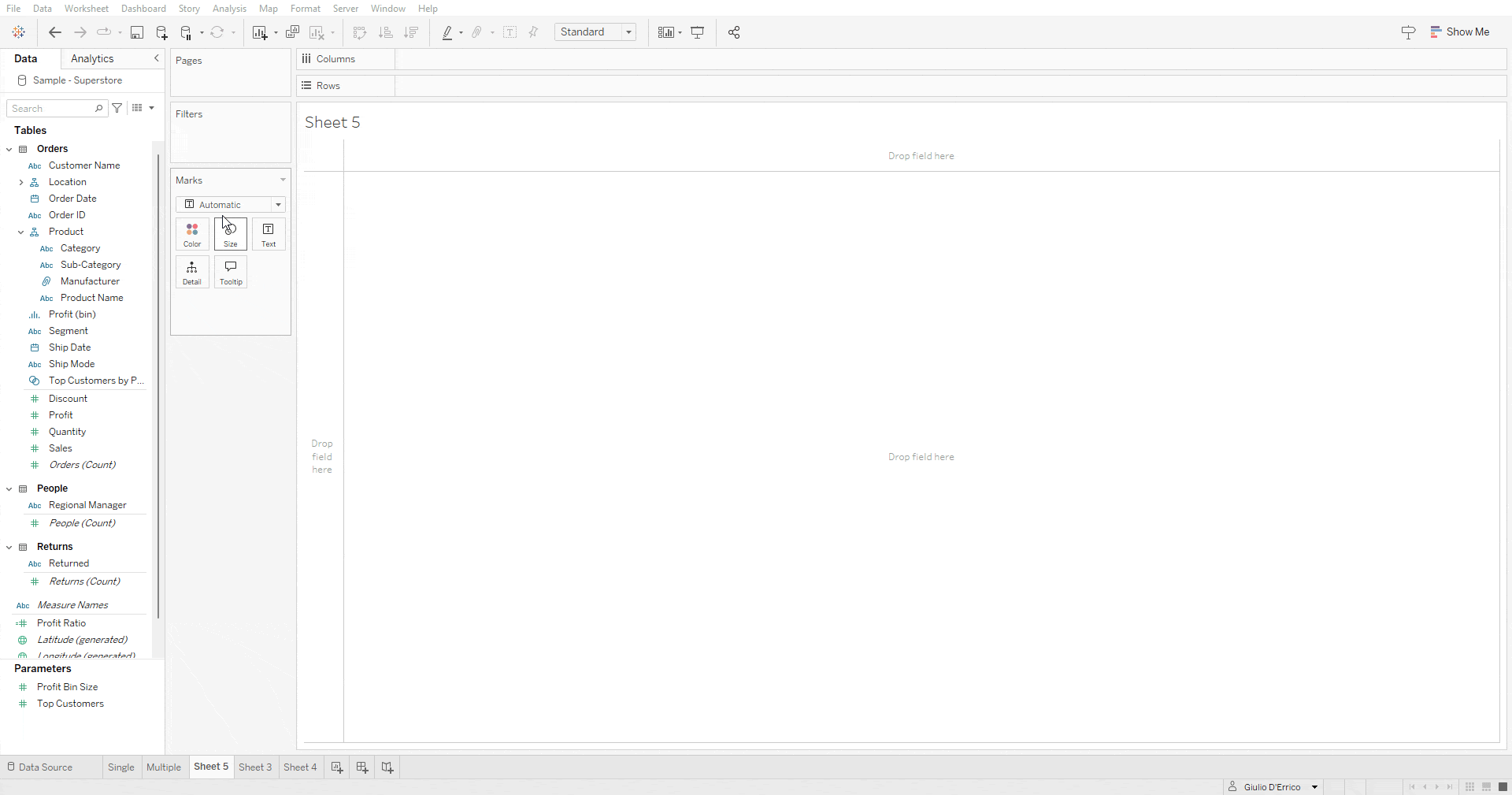Open the Color mark card
This screenshot has width=1512, height=795.
coord(191,234)
